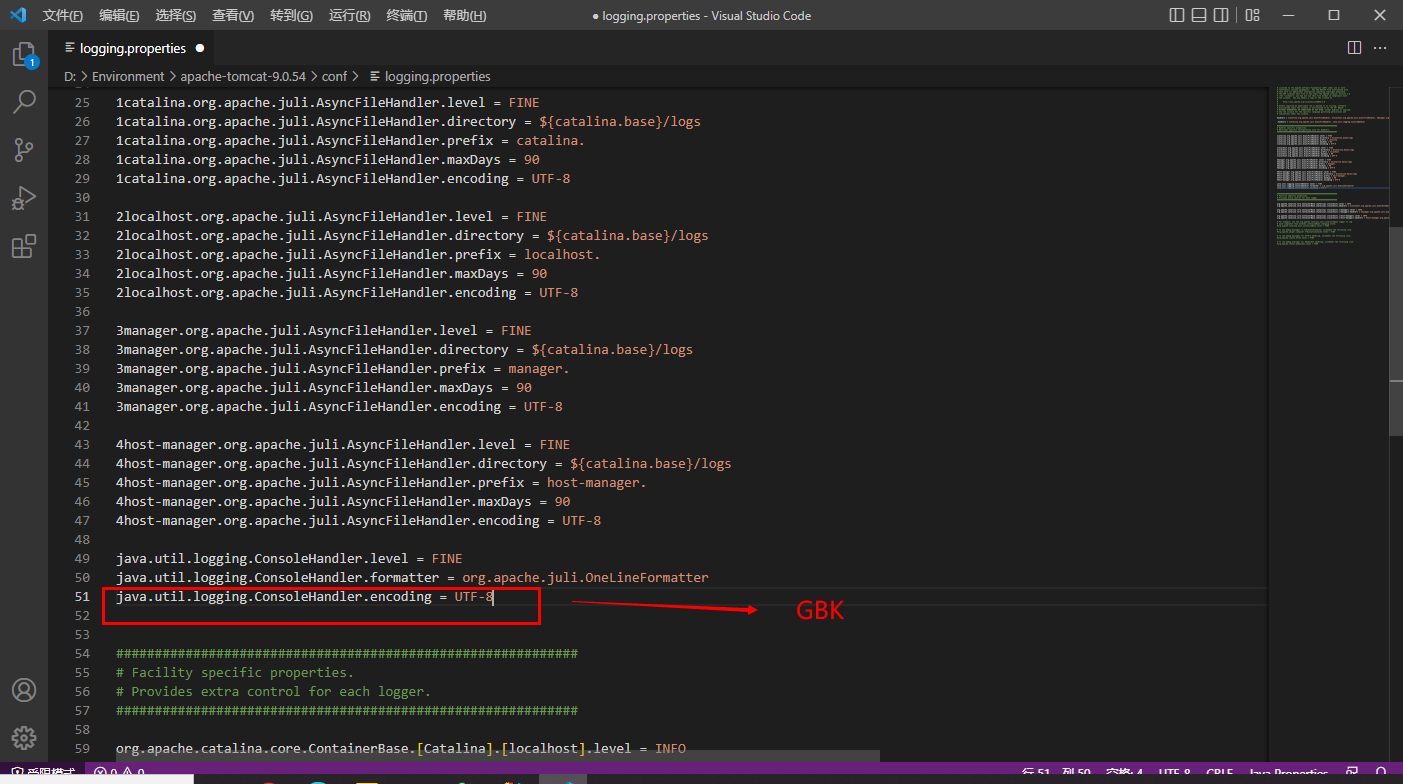
Task: Toggle the primary side bar layout button
Action: coord(1177,15)
